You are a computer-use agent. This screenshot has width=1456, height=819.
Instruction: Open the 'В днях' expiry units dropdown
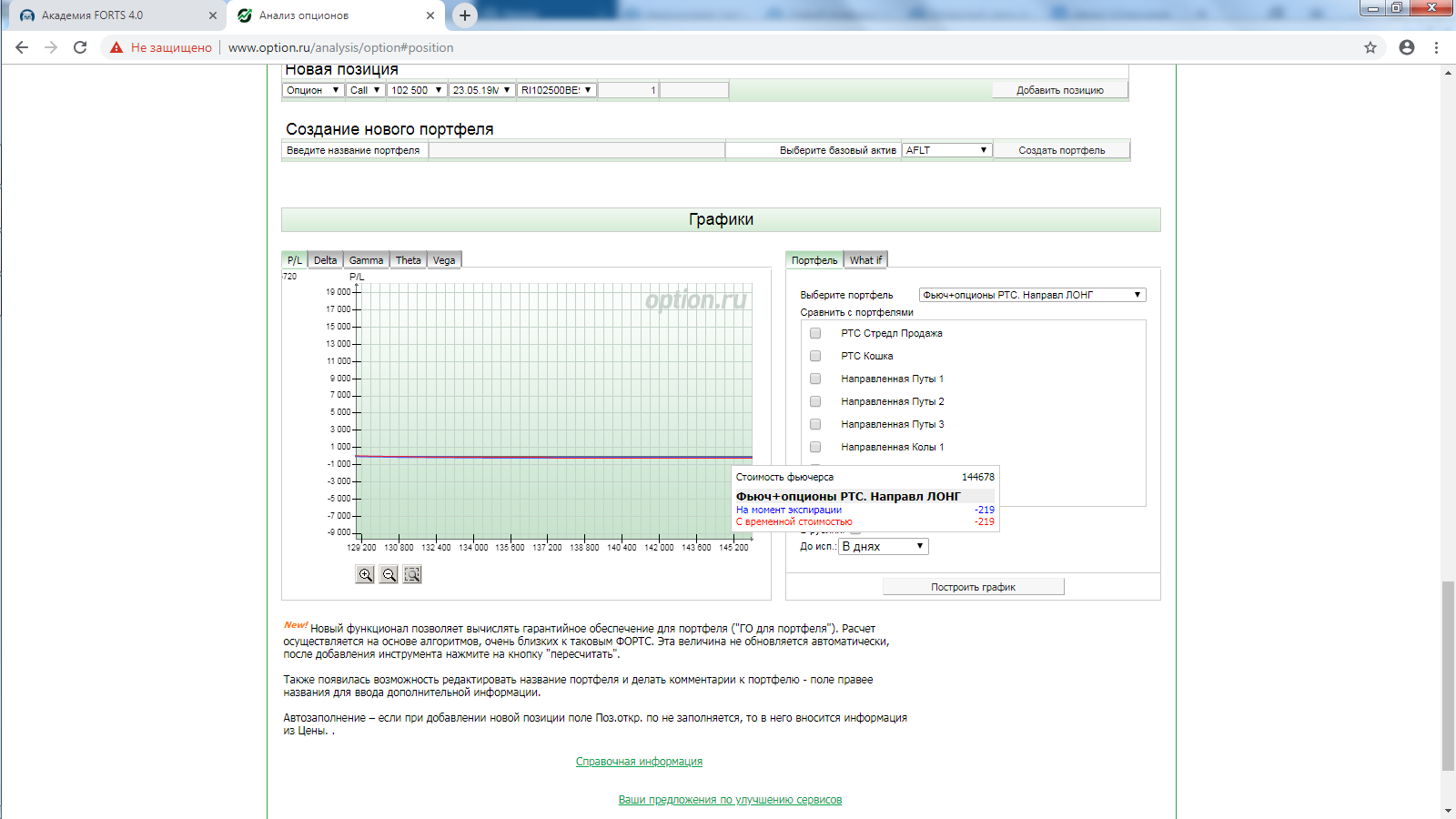[883, 546]
